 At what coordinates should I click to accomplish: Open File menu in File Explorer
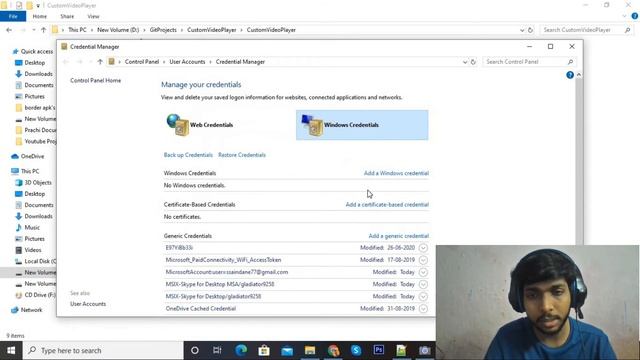coord(13,16)
